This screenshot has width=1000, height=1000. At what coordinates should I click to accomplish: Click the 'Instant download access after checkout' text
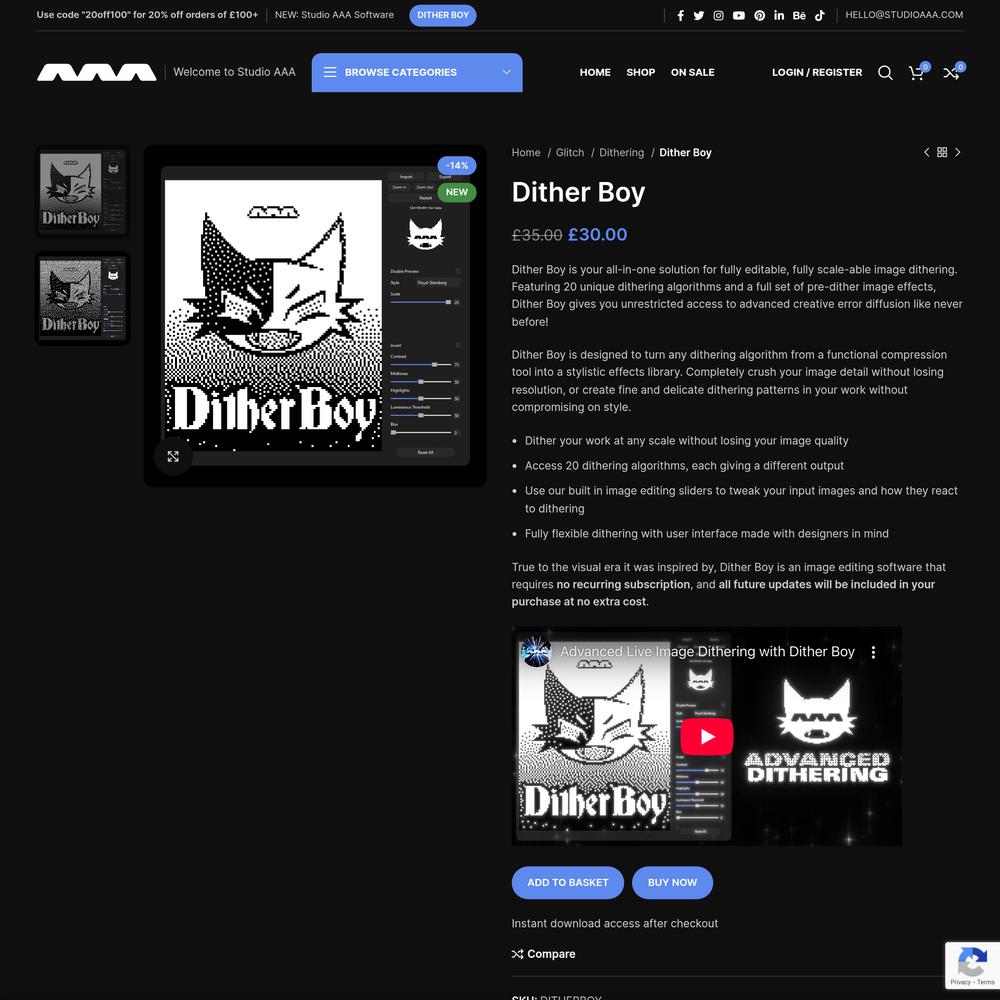(615, 923)
